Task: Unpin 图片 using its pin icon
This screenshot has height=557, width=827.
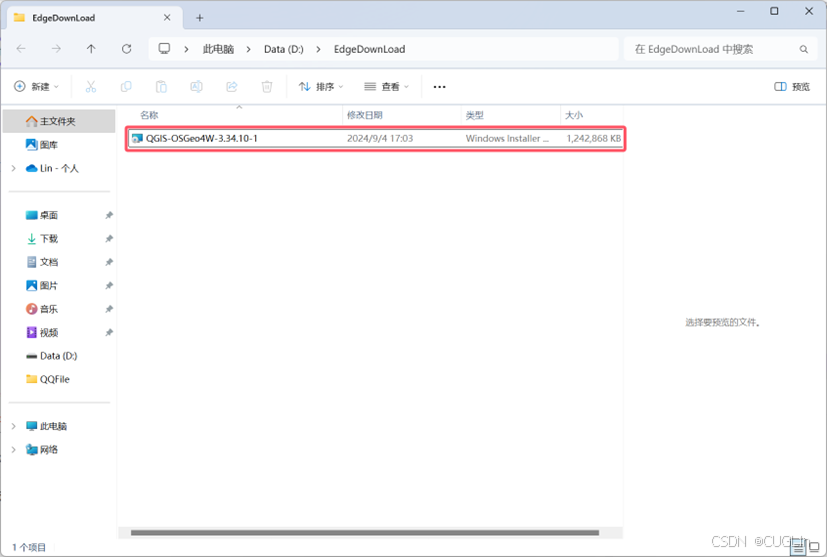Action: click(x=109, y=285)
